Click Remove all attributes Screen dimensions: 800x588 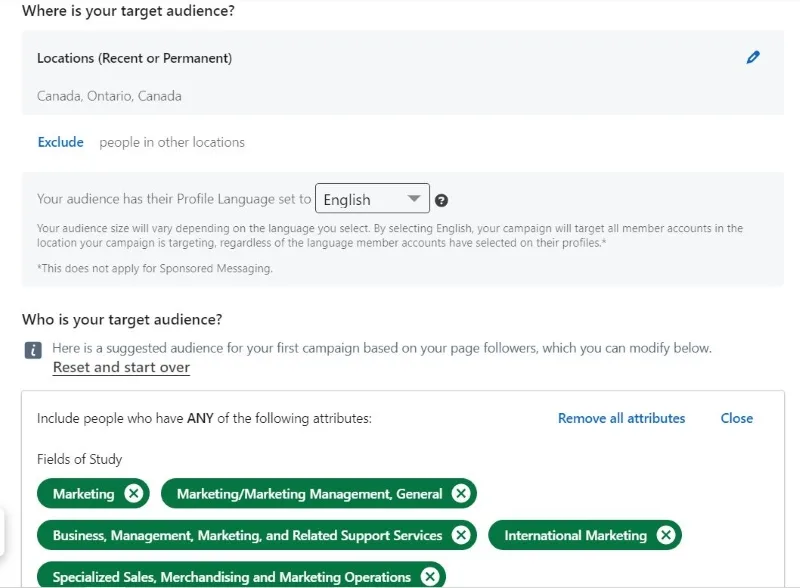(x=621, y=418)
